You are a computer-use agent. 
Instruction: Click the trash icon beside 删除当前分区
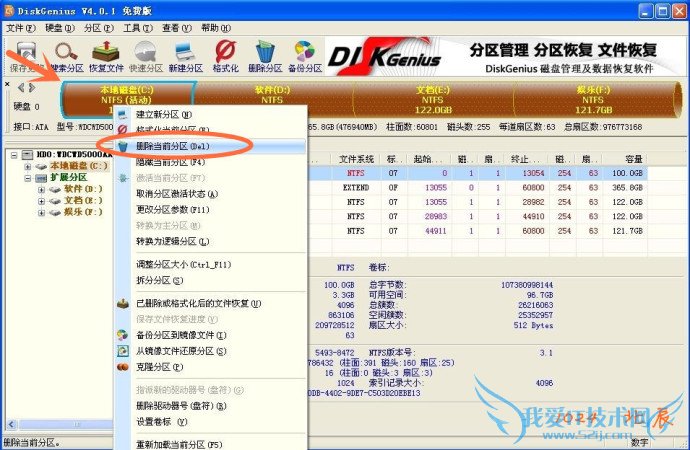[x=123, y=146]
